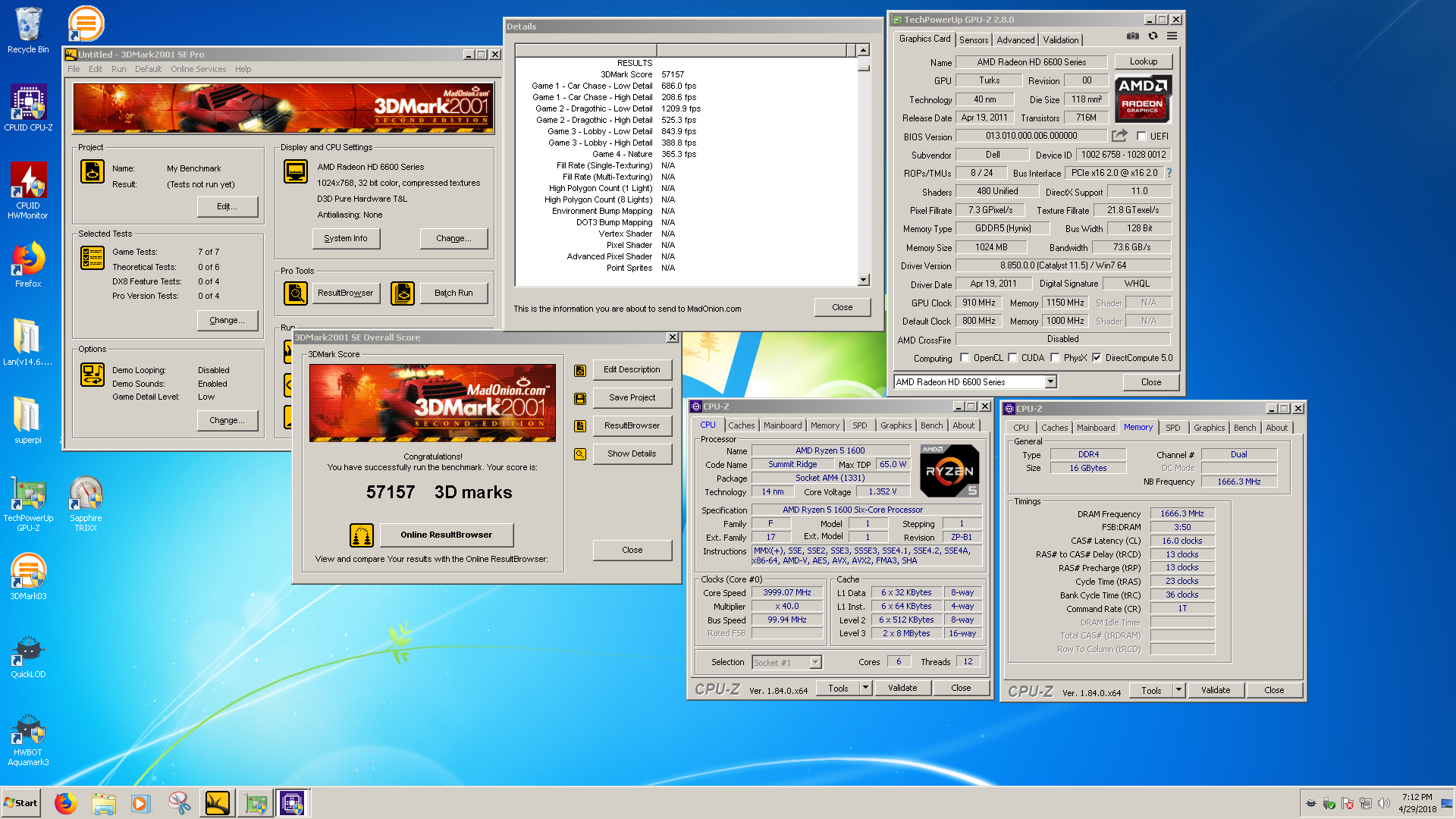The width and height of the screenshot is (1456, 819).
Task: Click the Options demo settings icon
Action: tap(93, 375)
